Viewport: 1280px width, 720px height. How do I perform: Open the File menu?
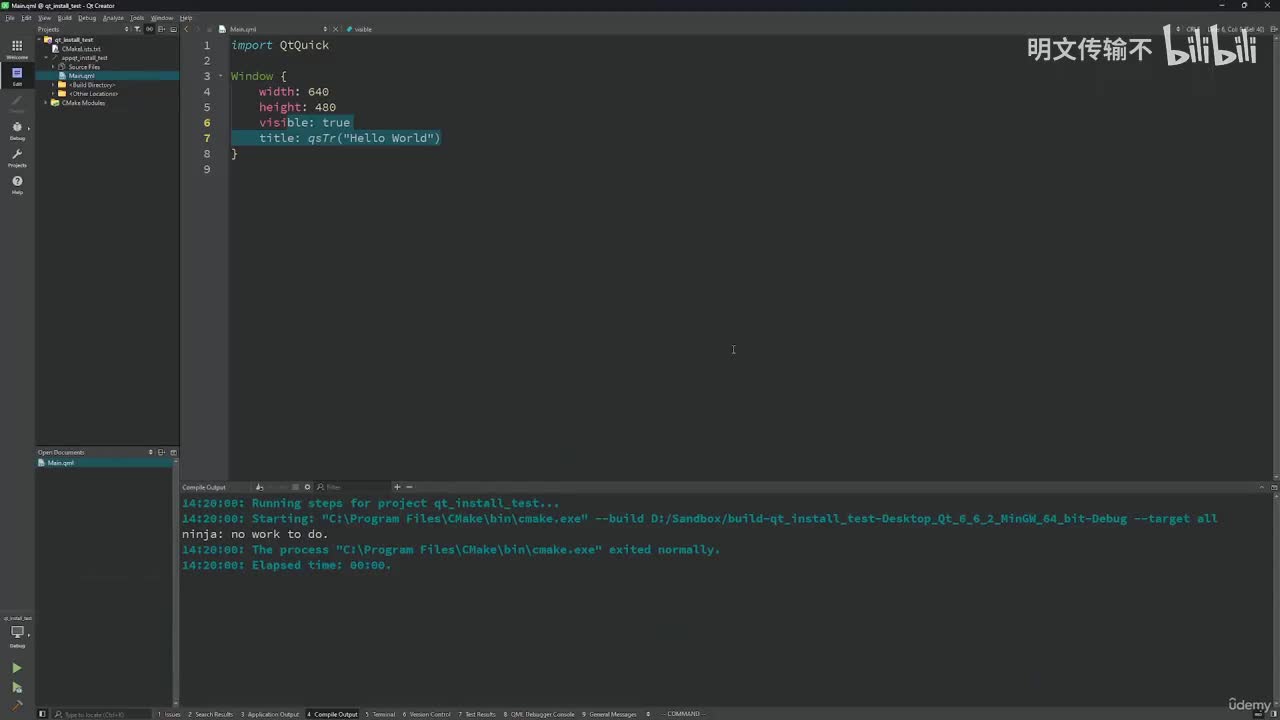coord(10,18)
